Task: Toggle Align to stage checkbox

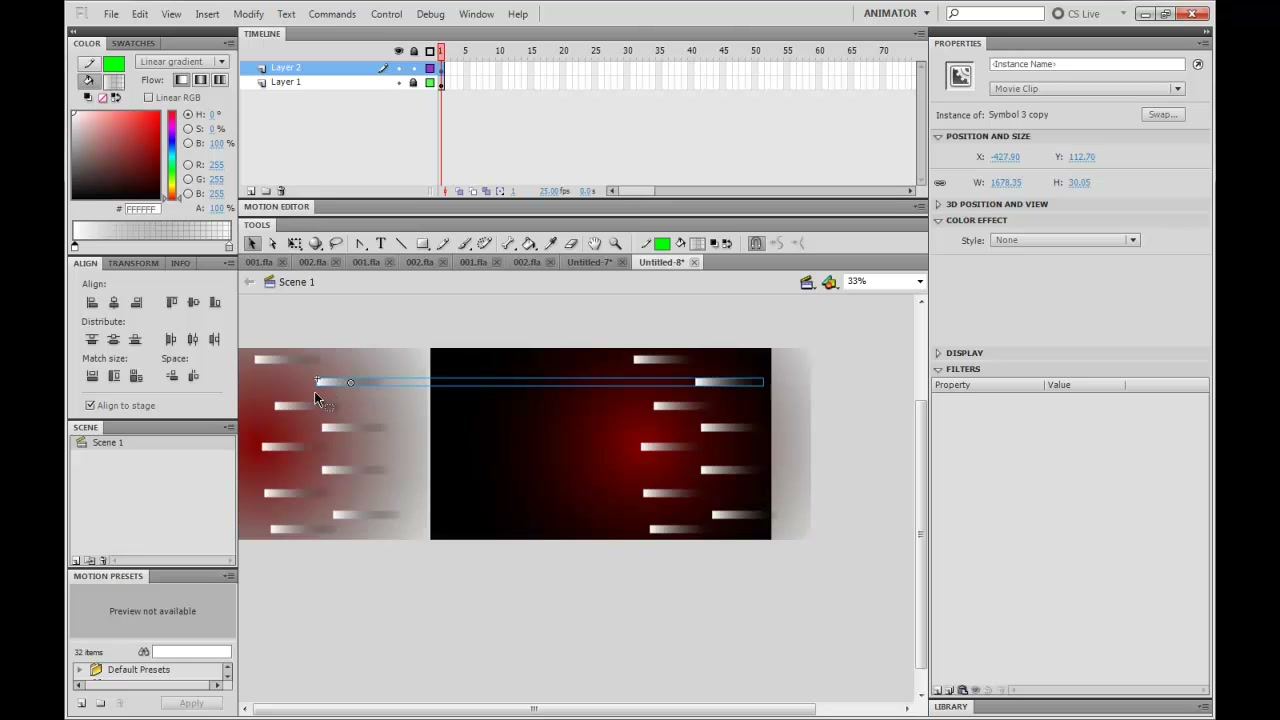Action: [90, 405]
